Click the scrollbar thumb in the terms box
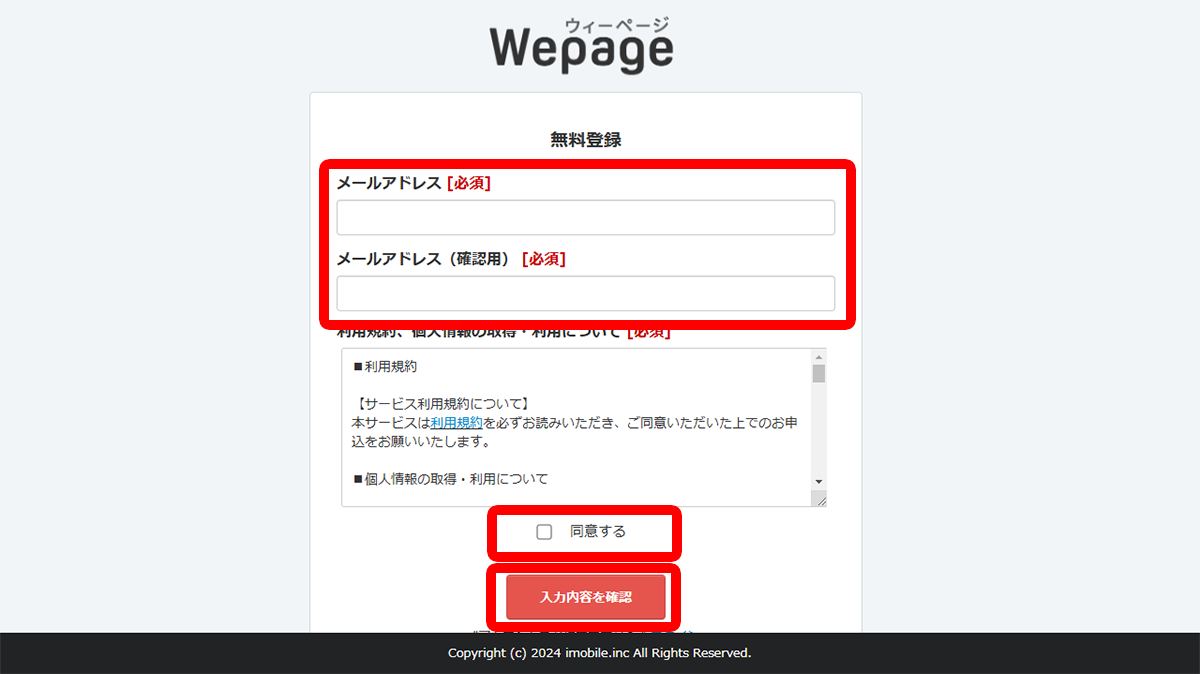This screenshot has width=1200, height=674. [x=818, y=373]
